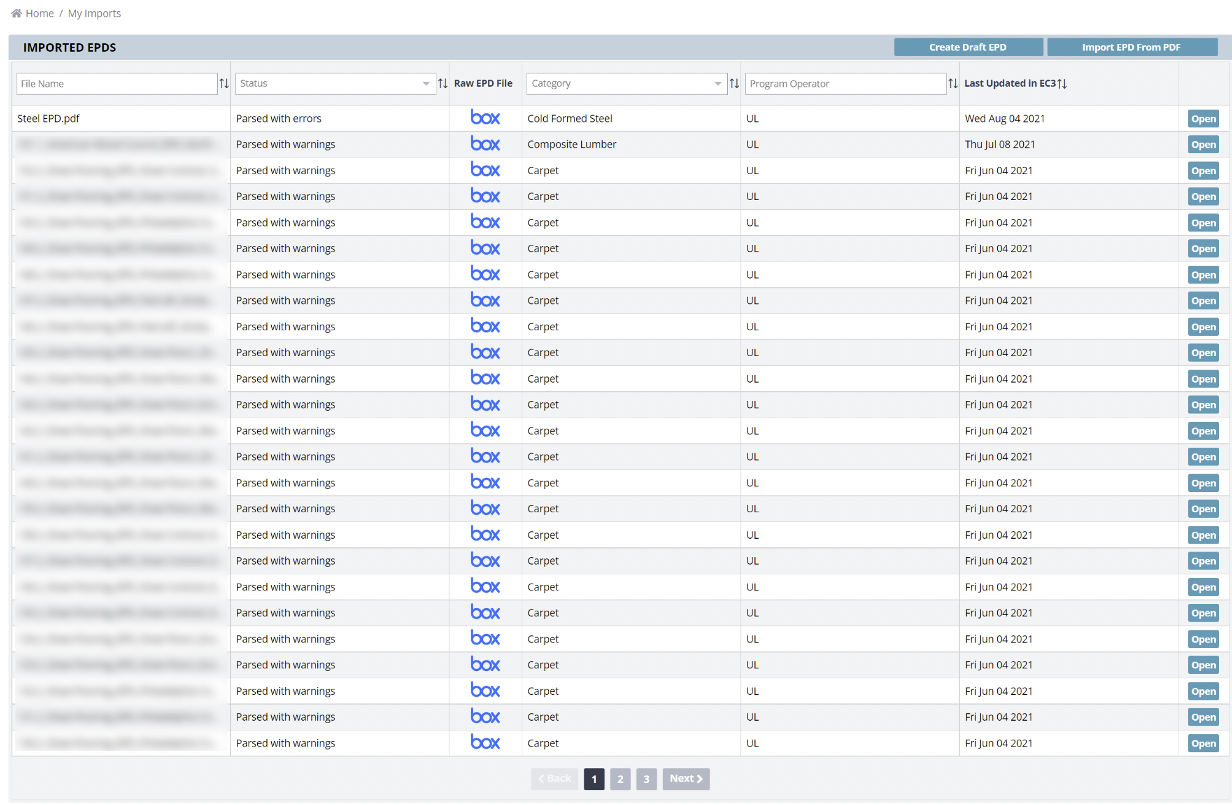The image size is (1232, 805).
Task: Open the Steel EPD.pdf row
Action: coord(1203,119)
